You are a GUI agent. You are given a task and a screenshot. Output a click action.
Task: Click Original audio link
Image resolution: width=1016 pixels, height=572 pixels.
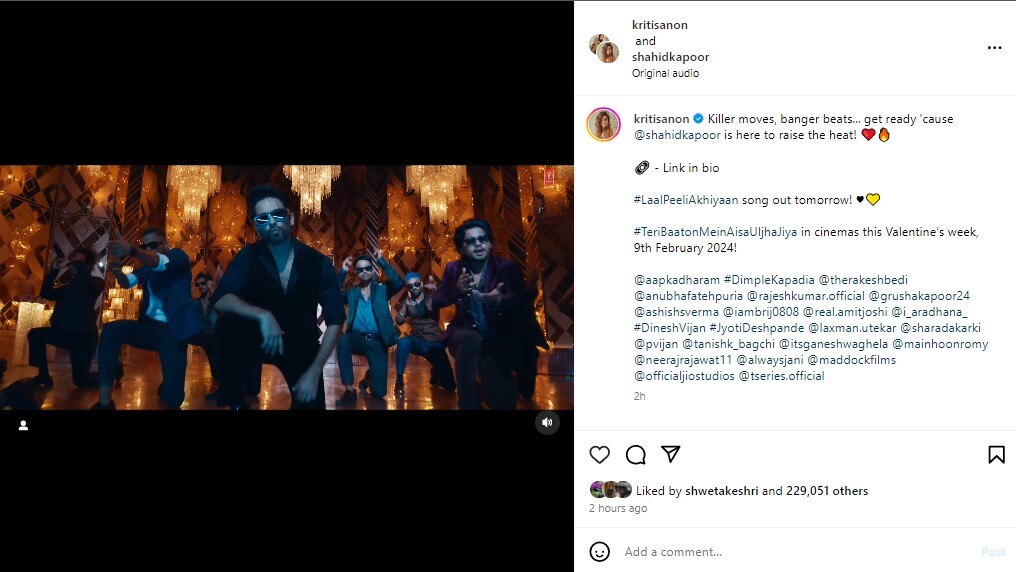(x=665, y=73)
